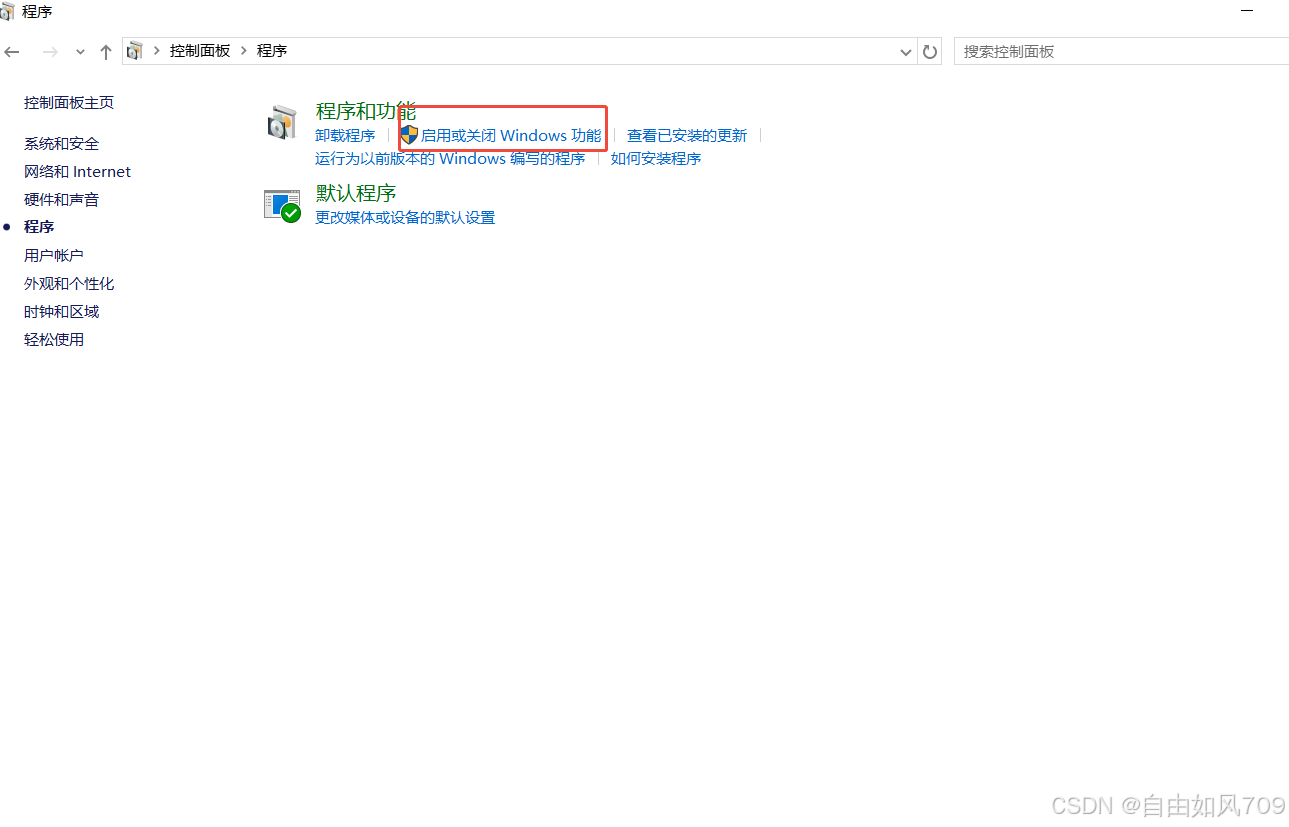1289x827 pixels.
Task: Open the 程序和功能 heading
Action: [x=366, y=111]
